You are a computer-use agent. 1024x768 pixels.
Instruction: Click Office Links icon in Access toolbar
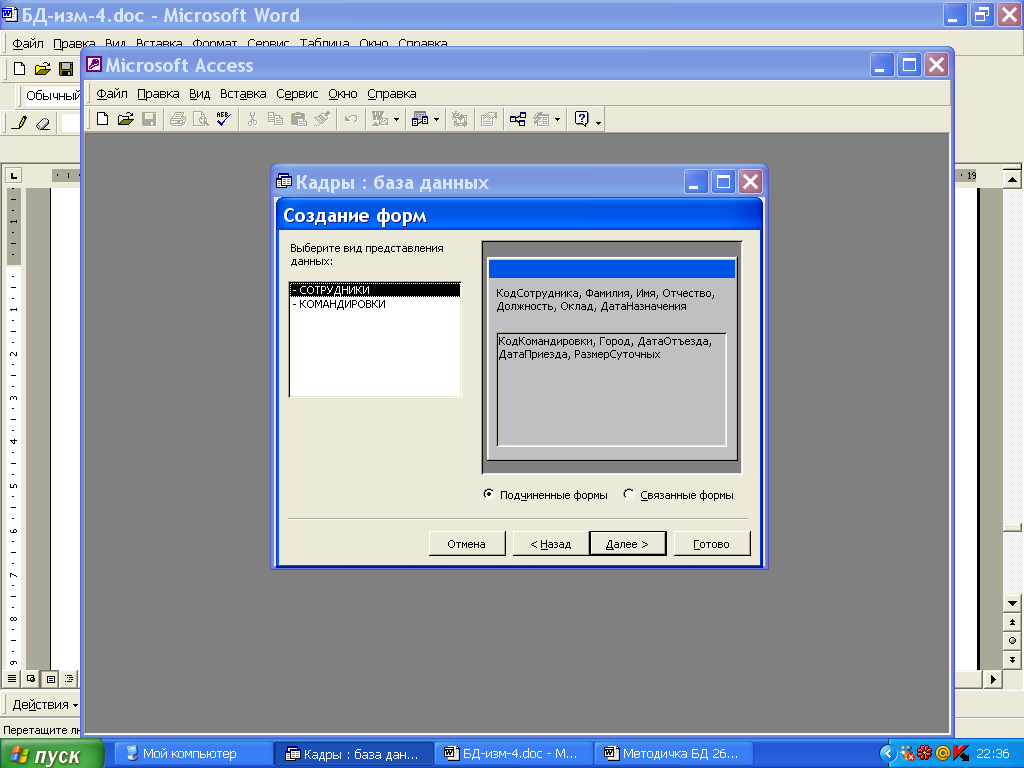click(379, 119)
